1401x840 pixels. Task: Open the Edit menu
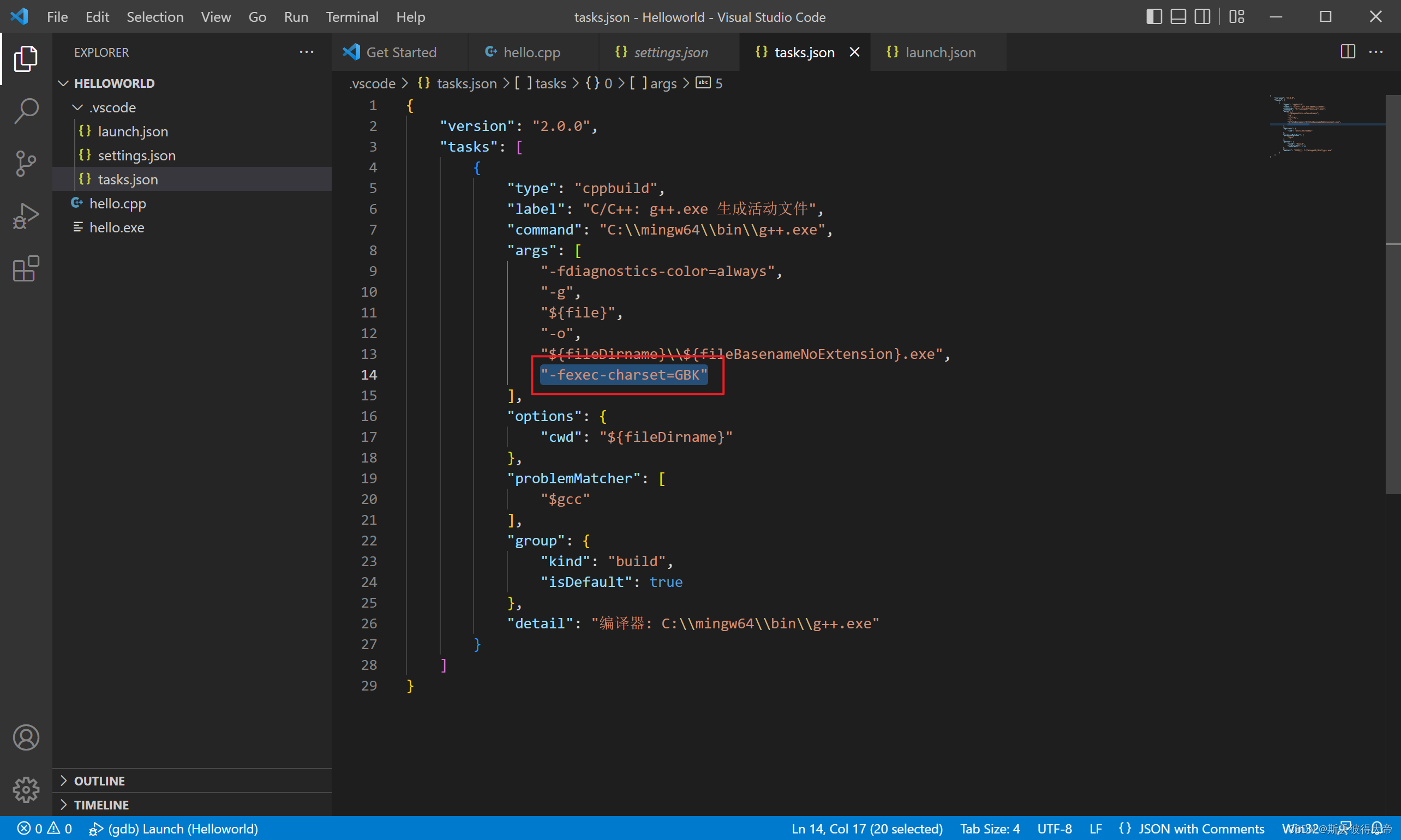(x=97, y=17)
